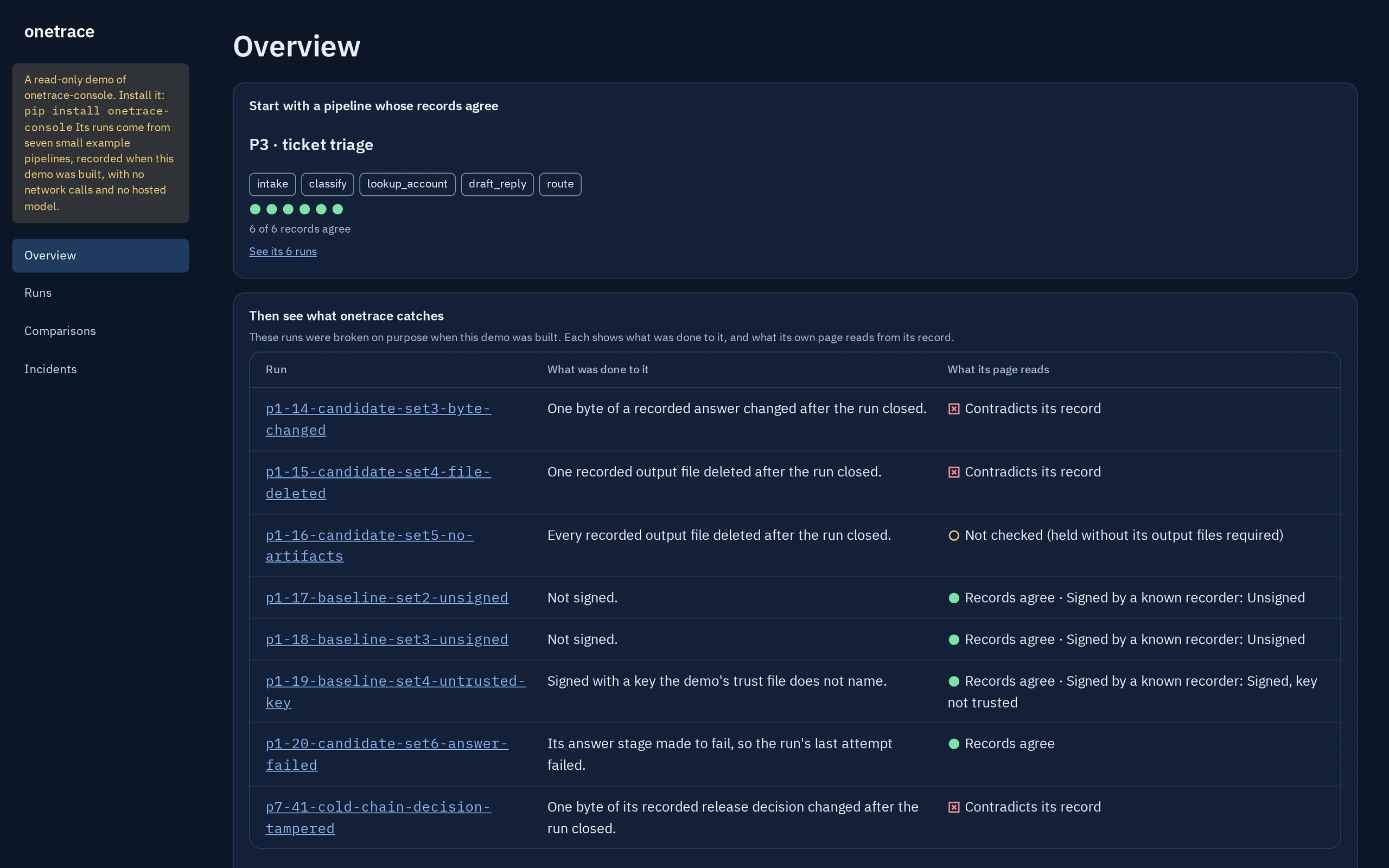Viewport: 1389px width, 868px height.
Task: Follow the 'See its 6 runs' link
Action: point(282,251)
